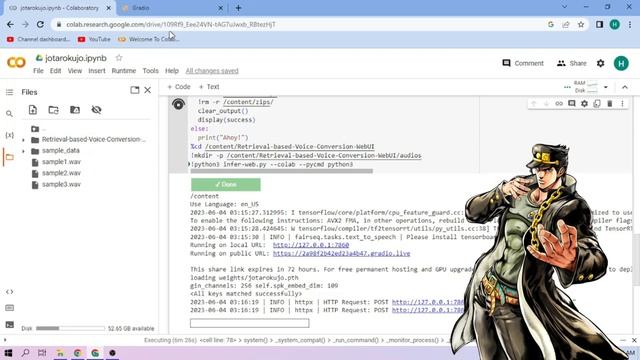The width and height of the screenshot is (640, 360).
Task: Move cell down arrow
Action: [546, 104]
